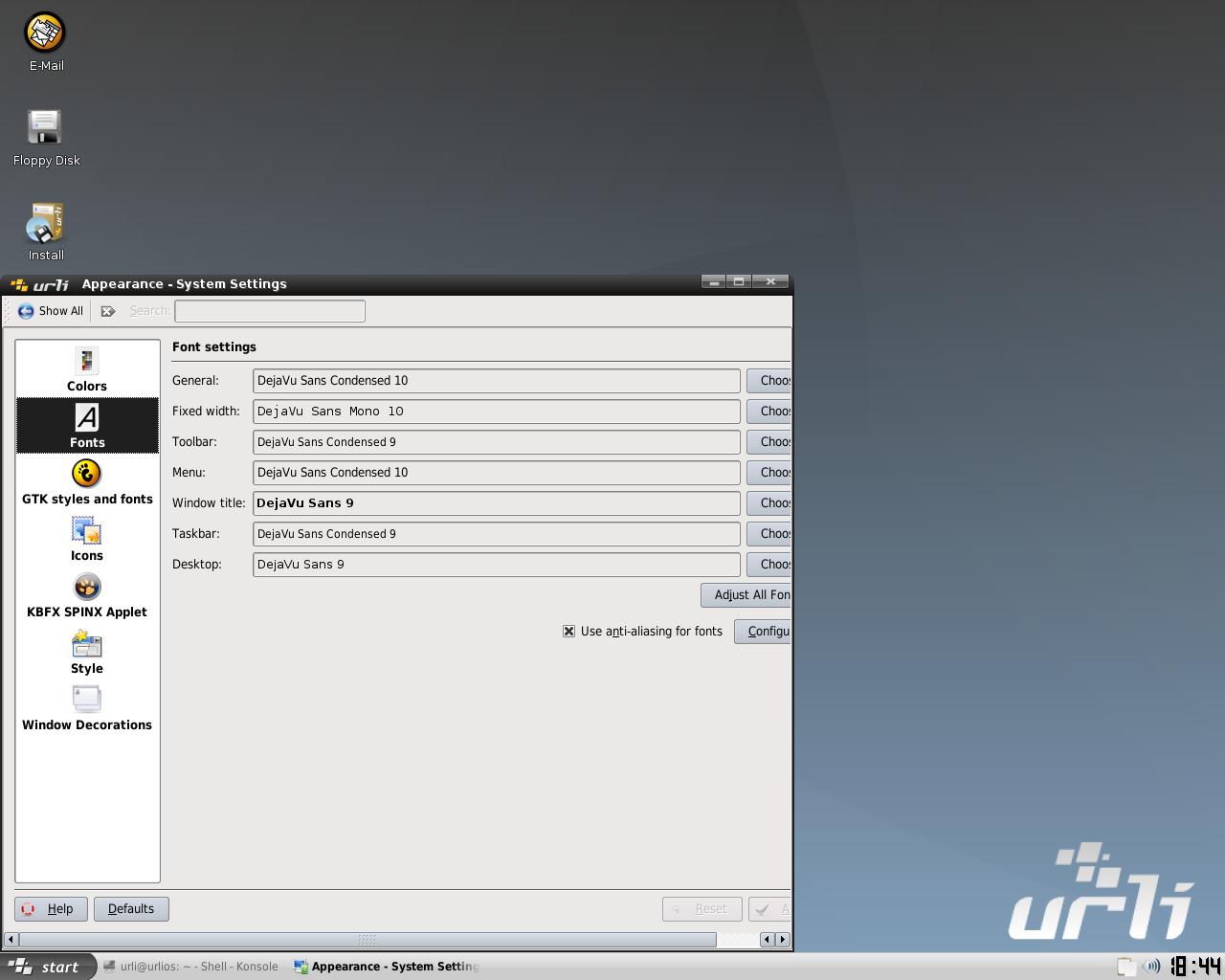The image size is (1225, 980).
Task: Open the clipboard tray icon
Action: [1125, 967]
